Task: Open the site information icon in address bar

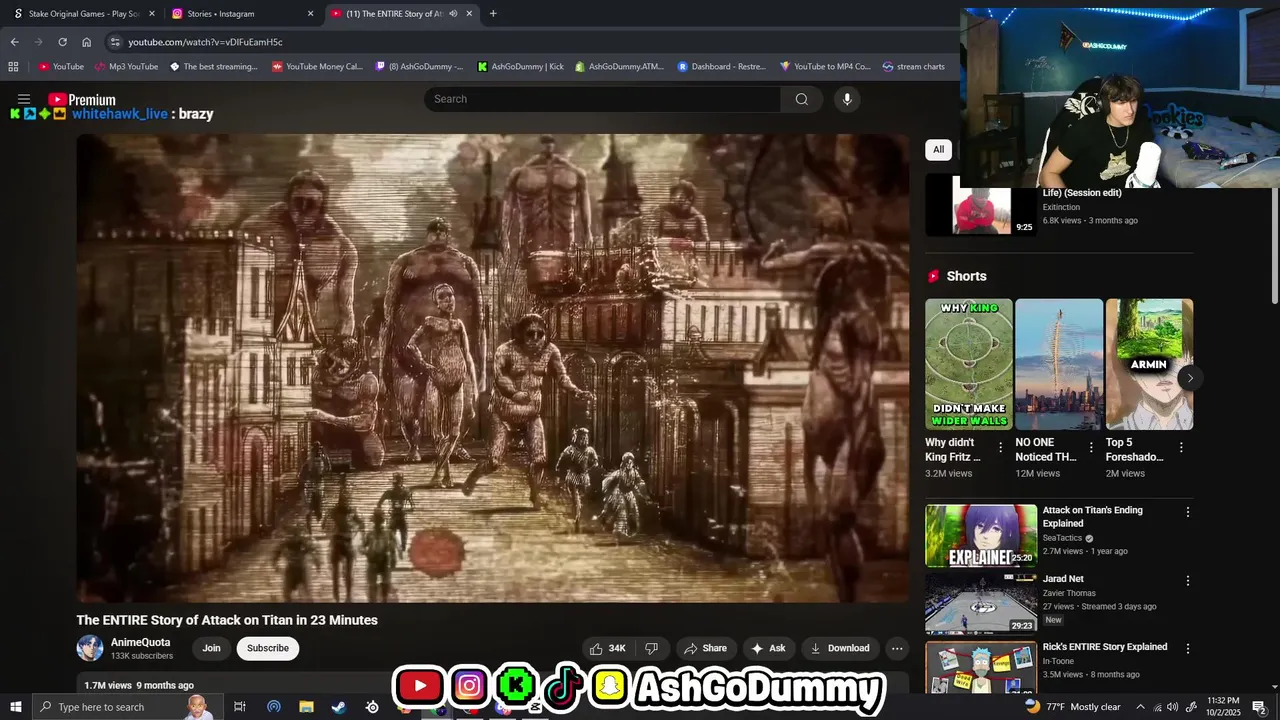Action: point(115,42)
